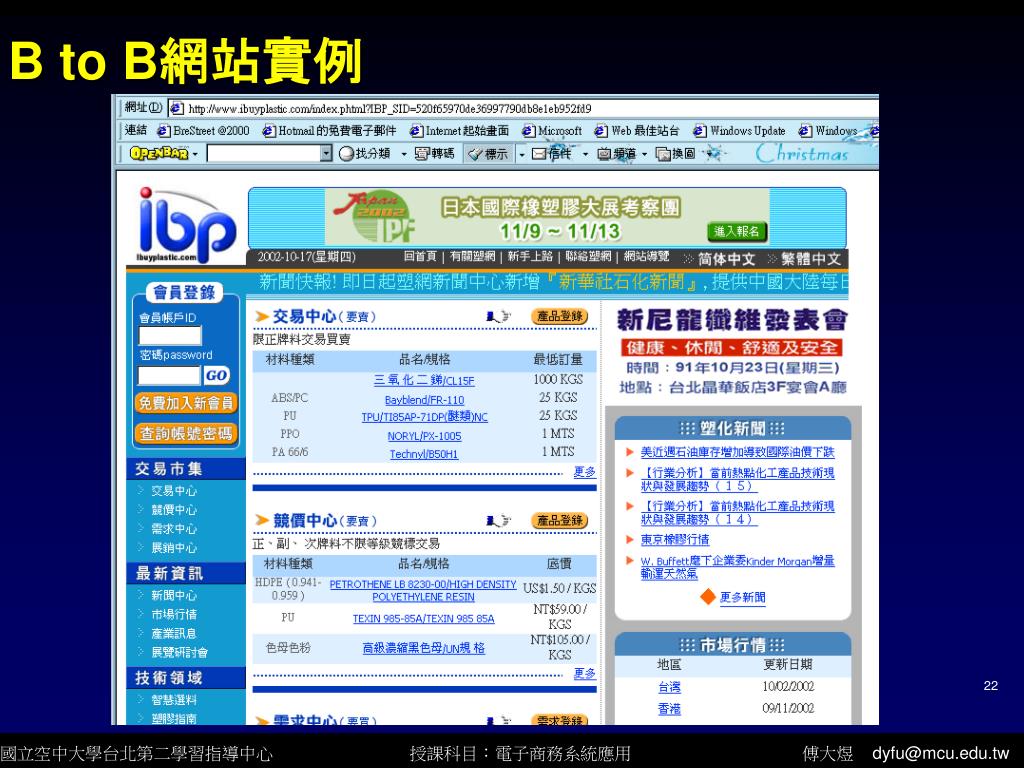
Task: Open 需求中心 in sidebar
Action: click(174, 529)
